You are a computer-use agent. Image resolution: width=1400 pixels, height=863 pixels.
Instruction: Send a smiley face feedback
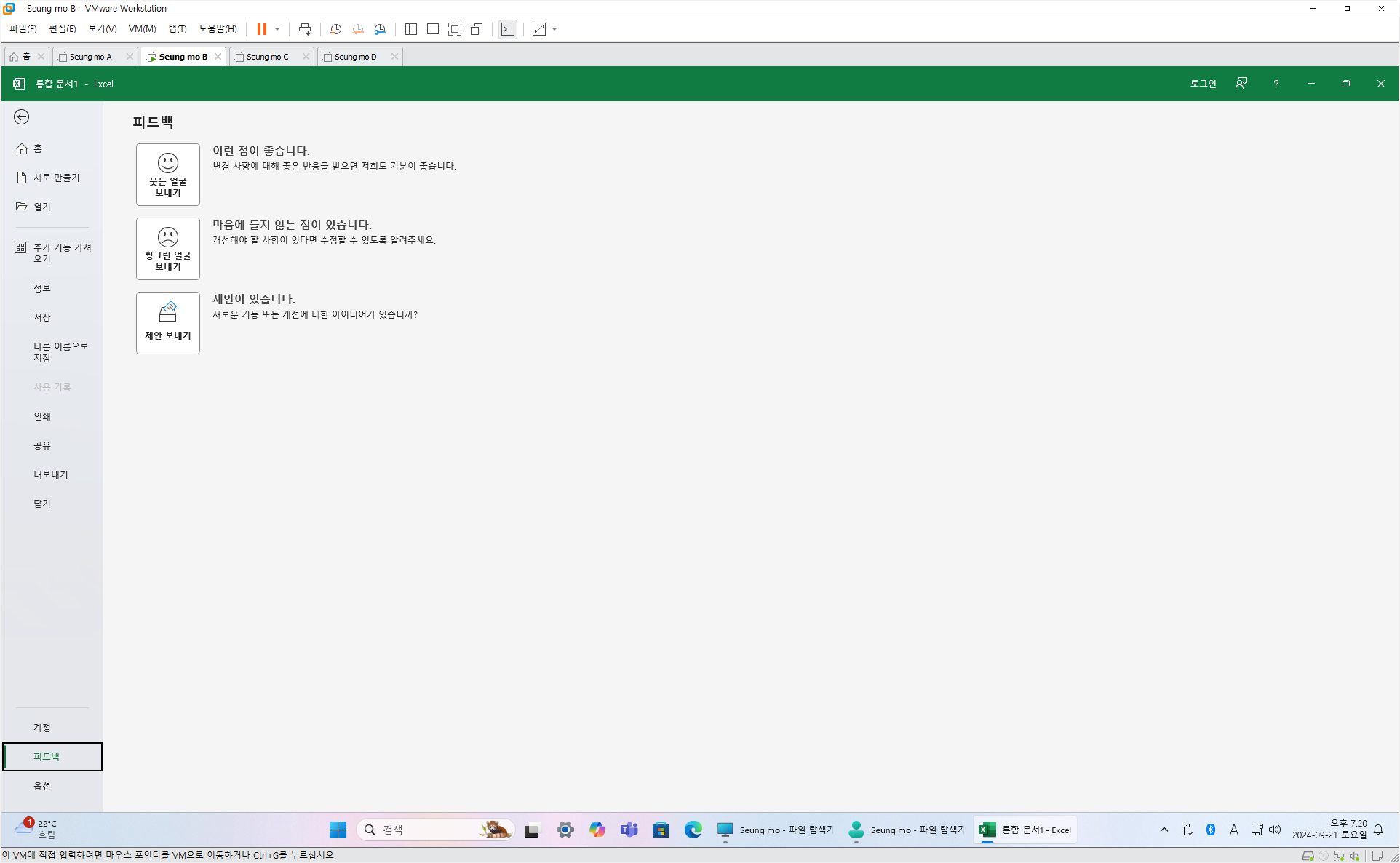click(167, 175)
